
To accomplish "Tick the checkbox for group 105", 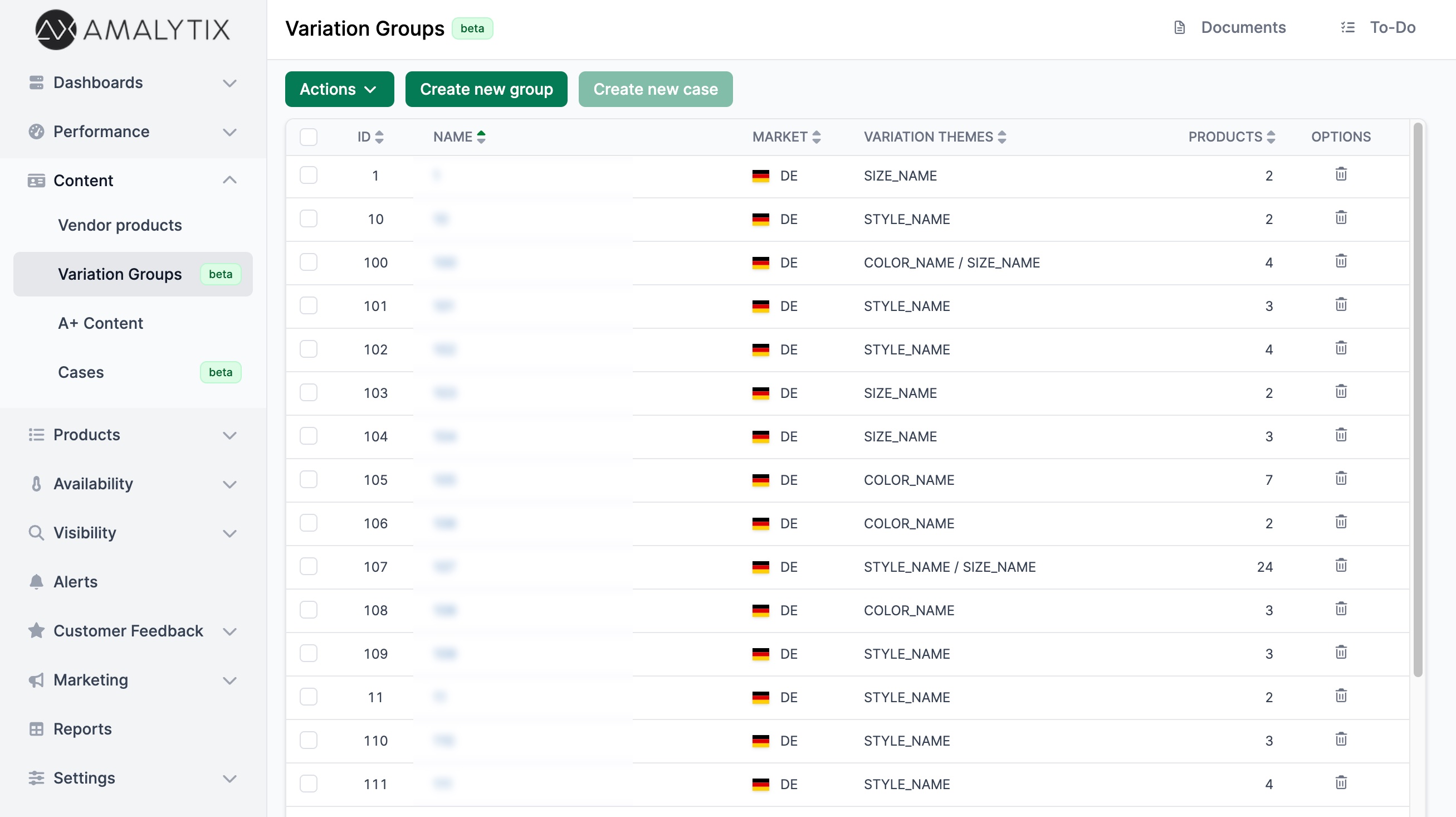I will 308,479.
